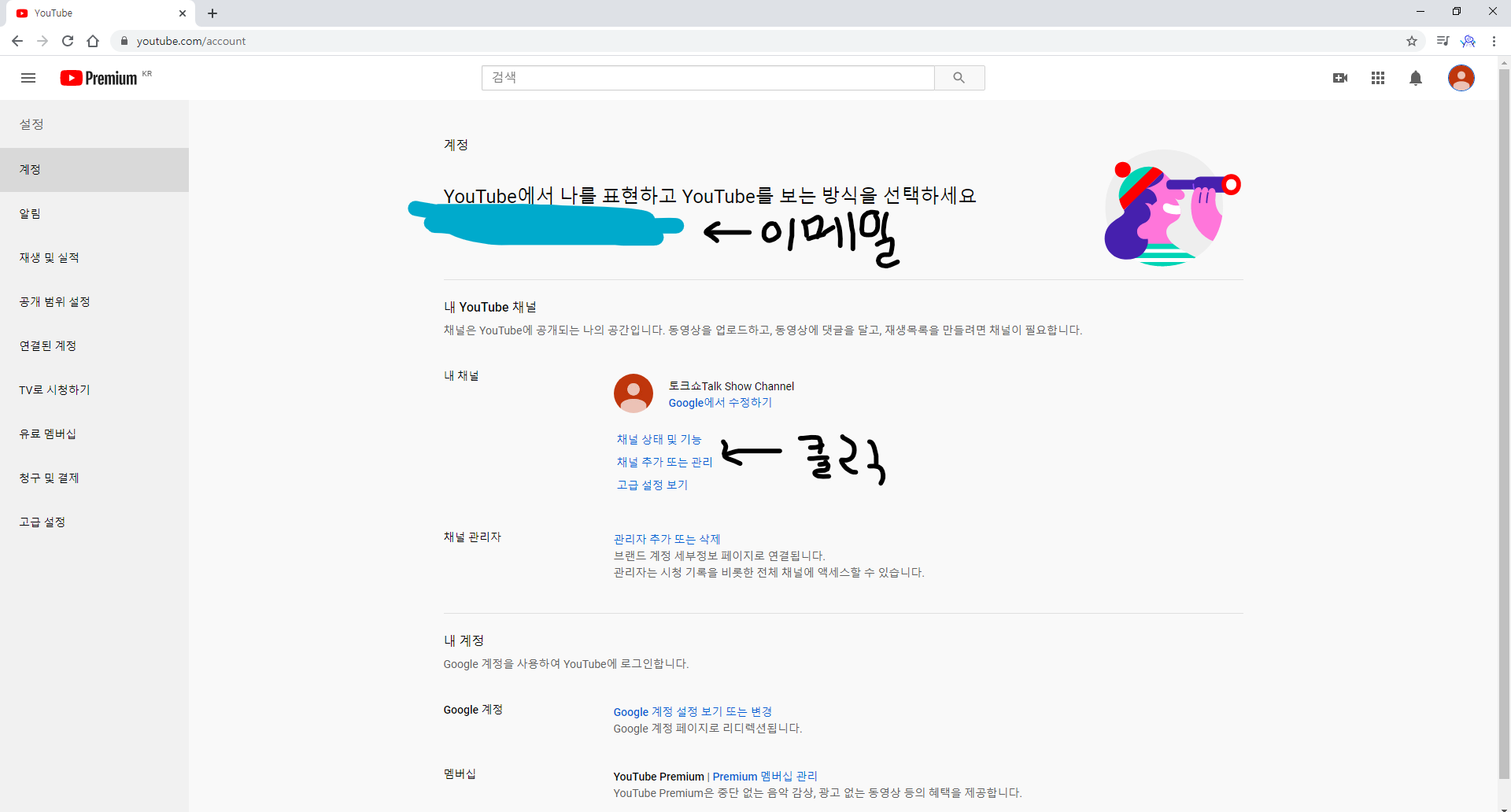The width and height of the screenshot is (1511, 812).
Task: Open 청구 및 결제 settings
Action: pyautogui.click(x=94, y=478)
